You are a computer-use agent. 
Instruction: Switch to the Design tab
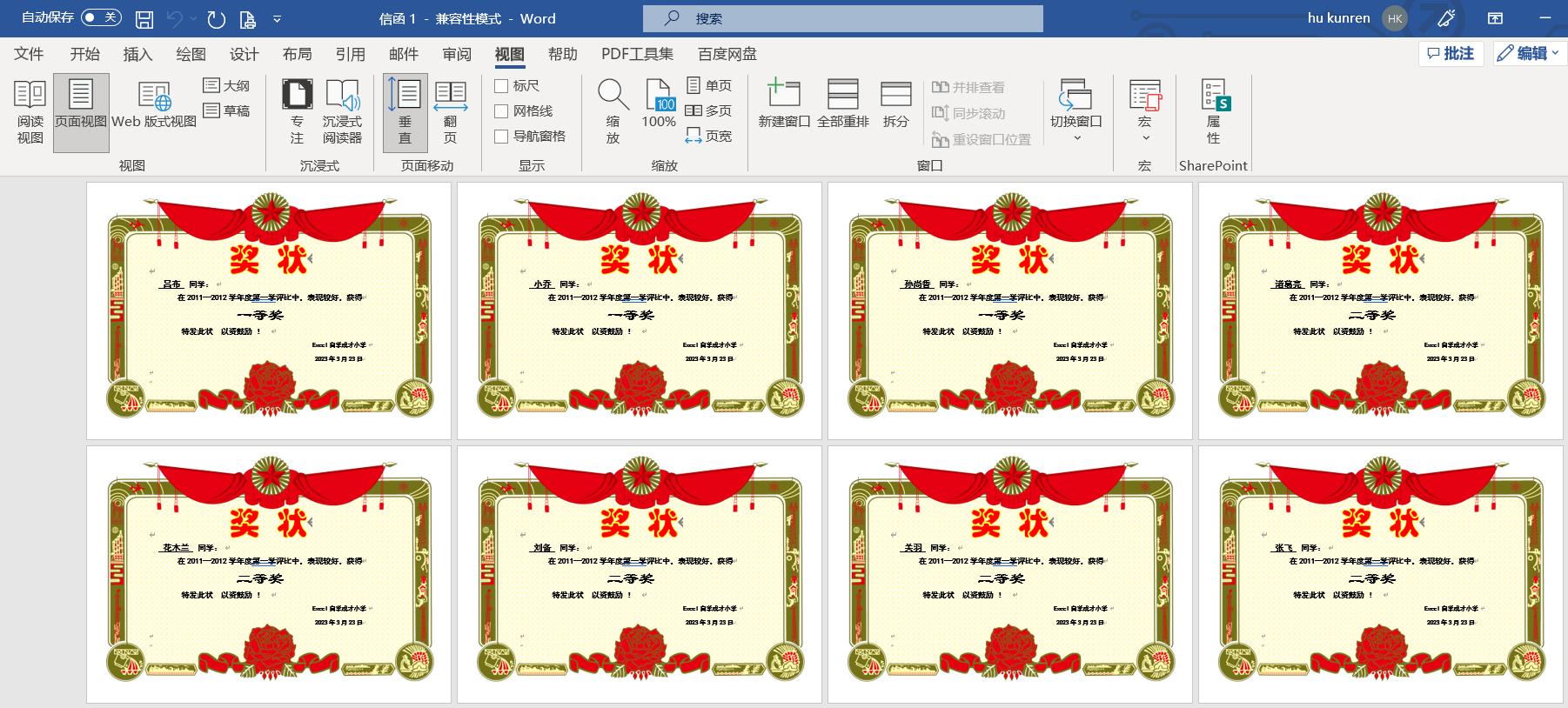coord(244,54)
